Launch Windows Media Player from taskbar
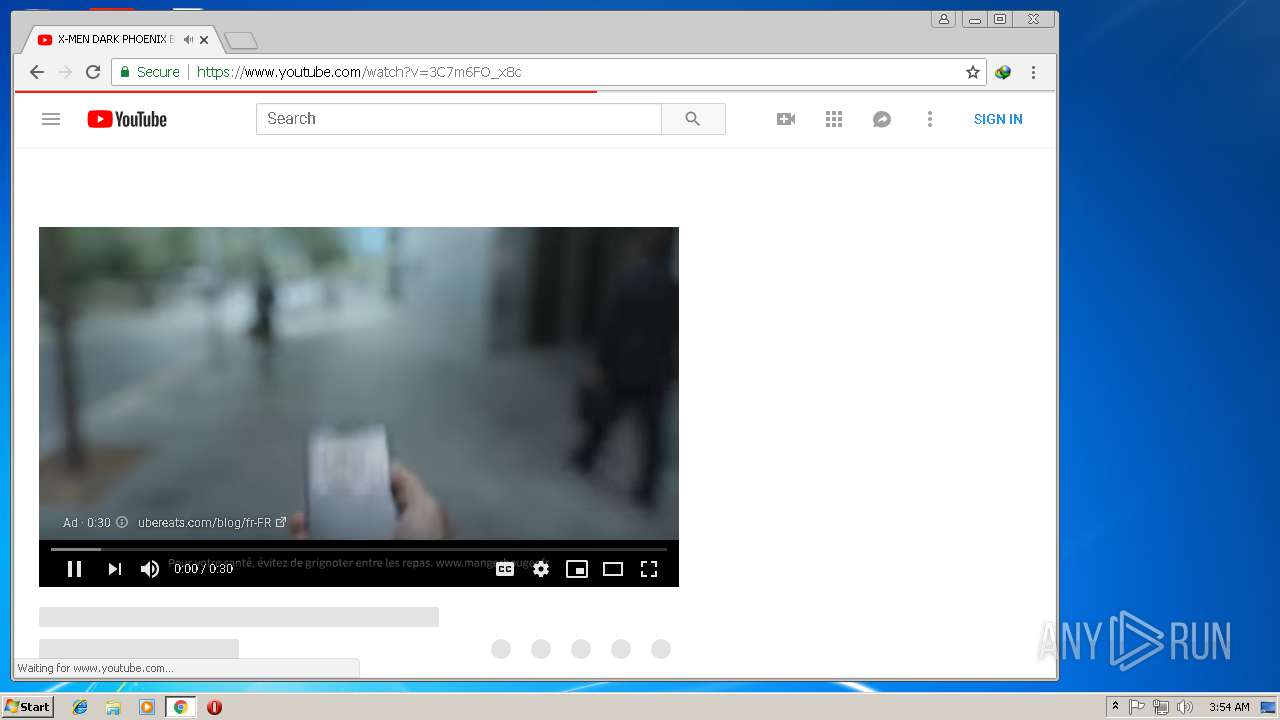The image size is (1280, 720). click(x=147, y=707)
